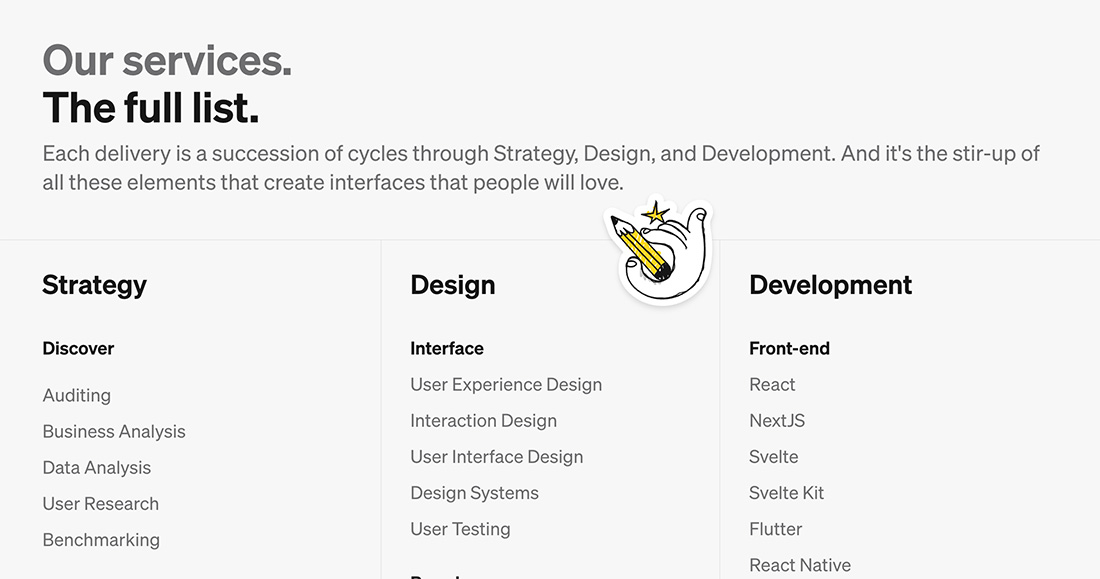Open the Auditing service link
1100x579 pixels.
(76, 395)
